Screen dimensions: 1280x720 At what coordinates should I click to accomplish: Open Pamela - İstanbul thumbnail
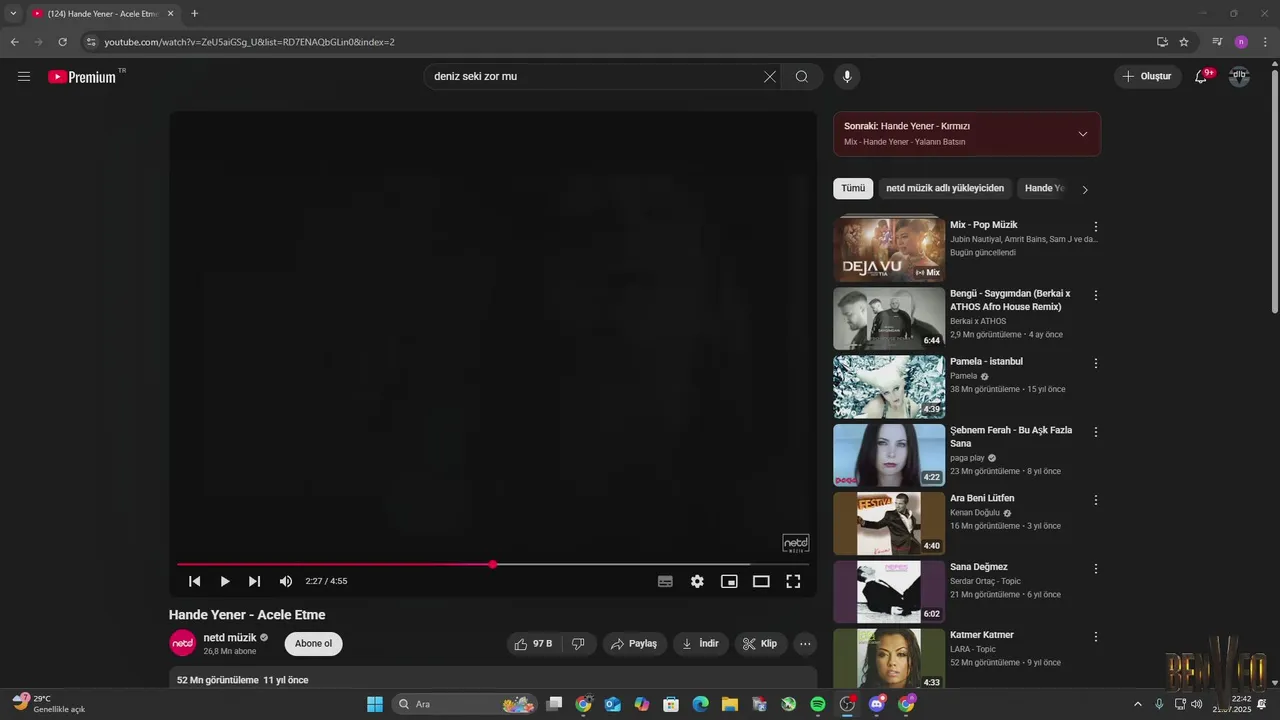(889, 387)
